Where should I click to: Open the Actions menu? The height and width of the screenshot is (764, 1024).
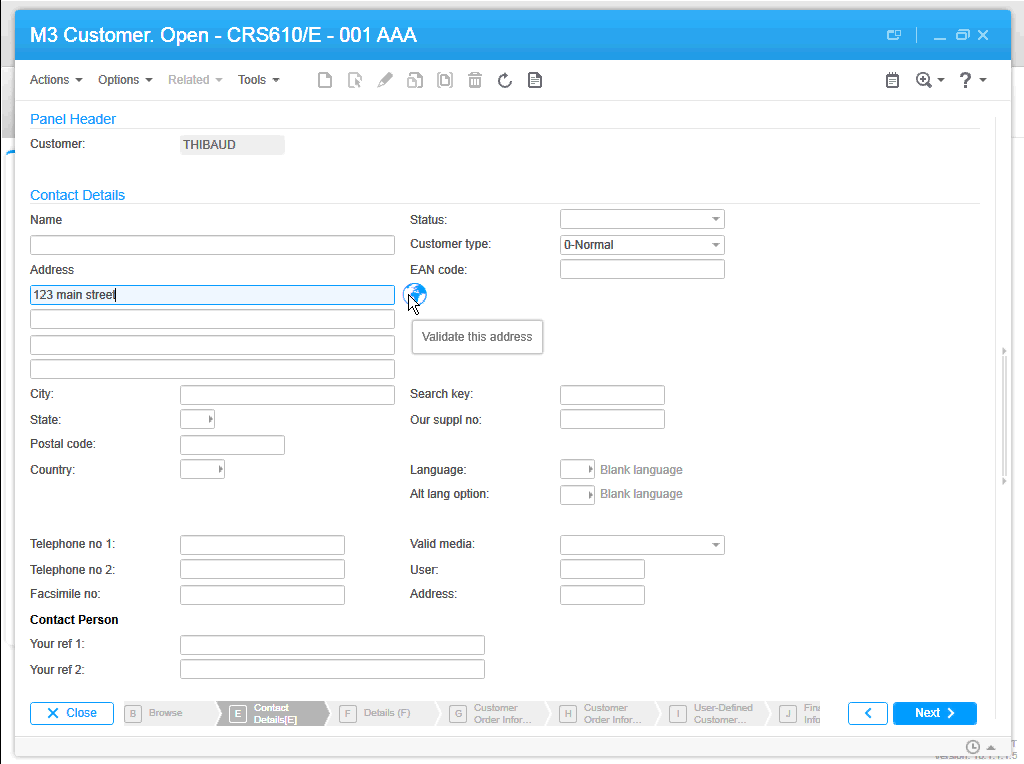click(56, 80)
